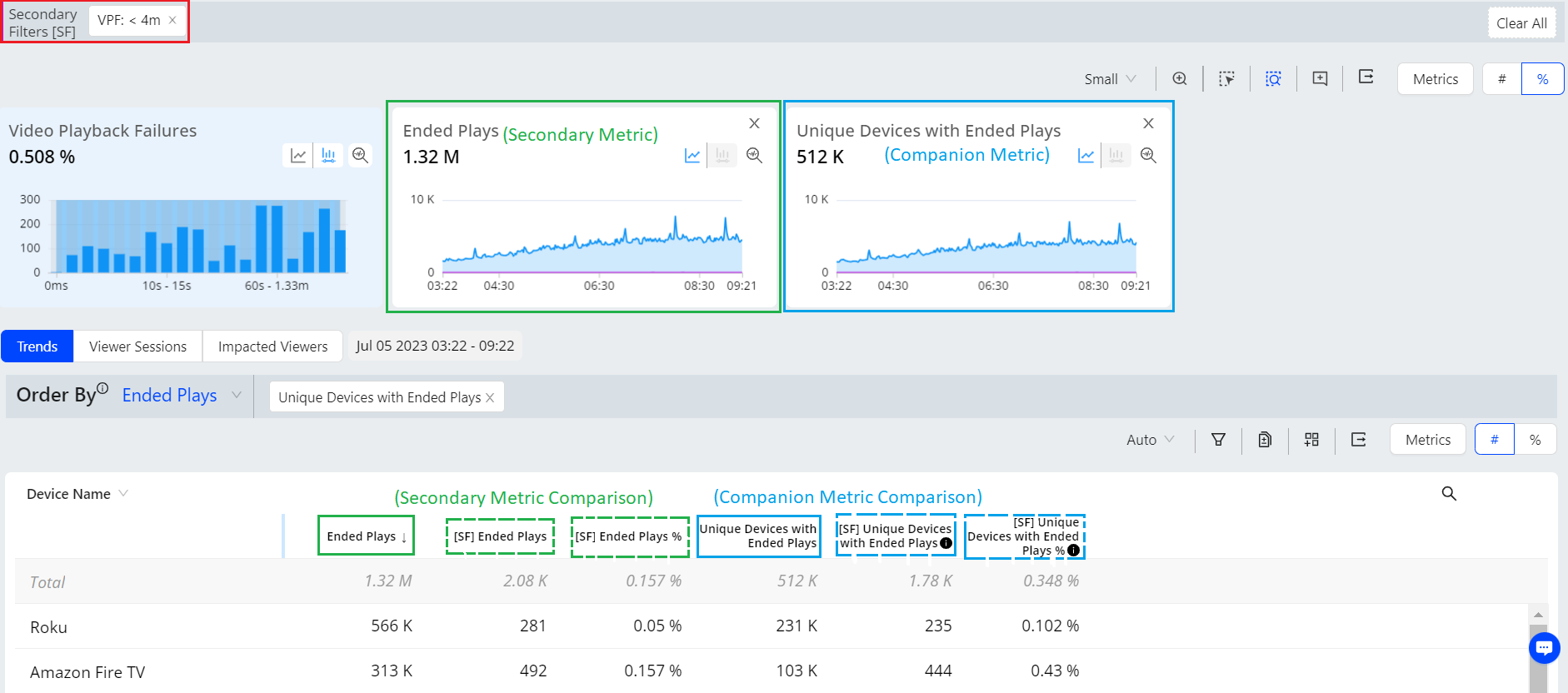Open the top Metrics button
This screenshot has height=693, width=1568.
[1435, 79]
